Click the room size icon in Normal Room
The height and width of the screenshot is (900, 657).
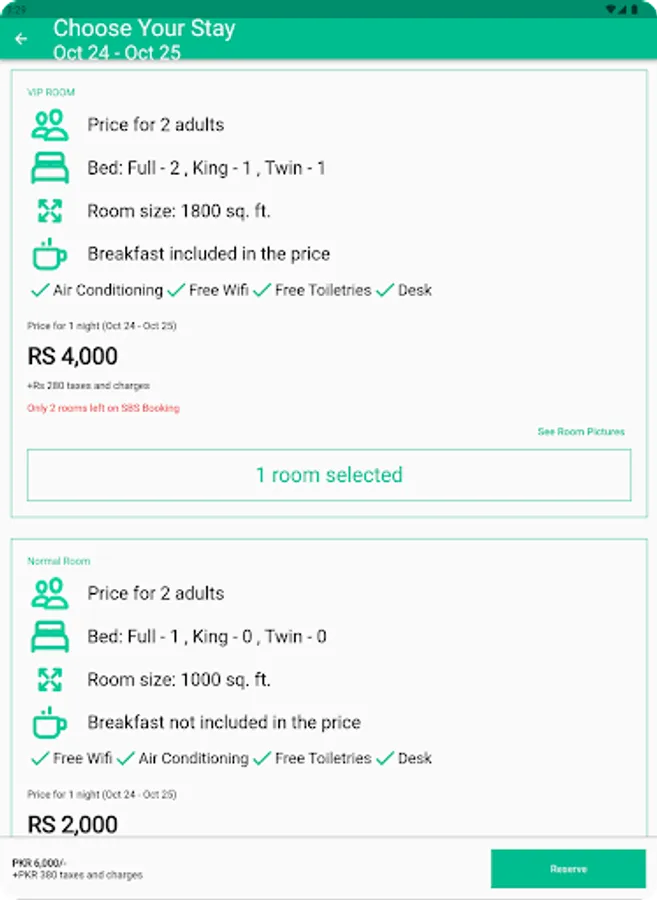pos(49,679)
